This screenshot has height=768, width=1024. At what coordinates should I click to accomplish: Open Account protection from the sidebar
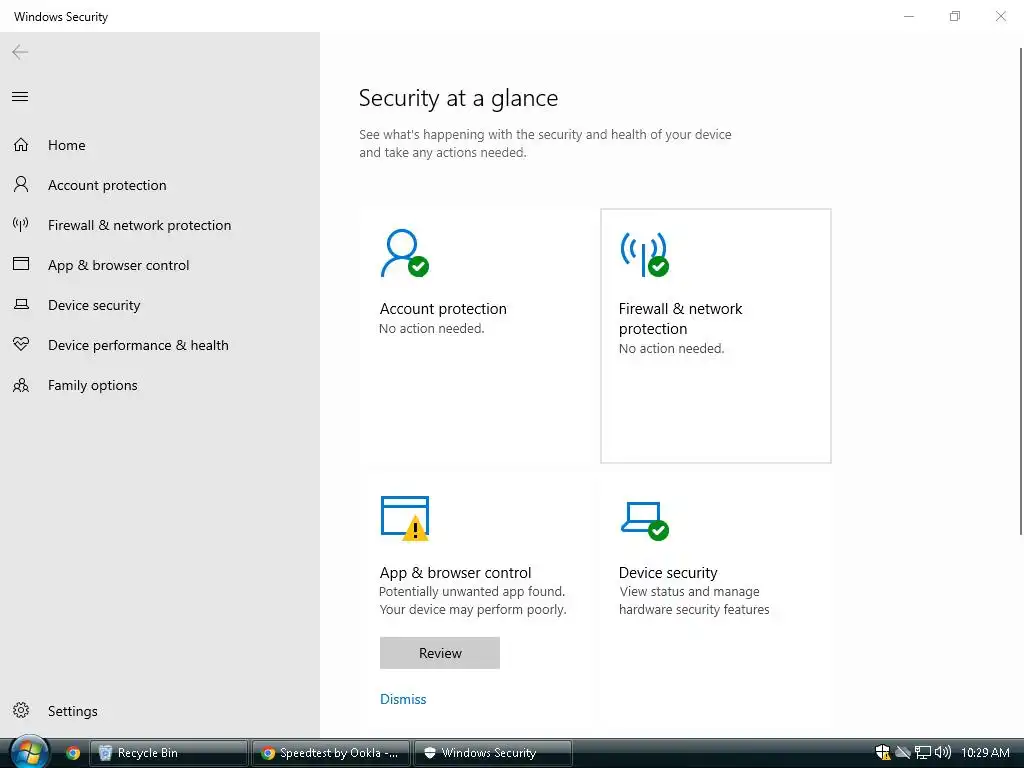(160, 185)
